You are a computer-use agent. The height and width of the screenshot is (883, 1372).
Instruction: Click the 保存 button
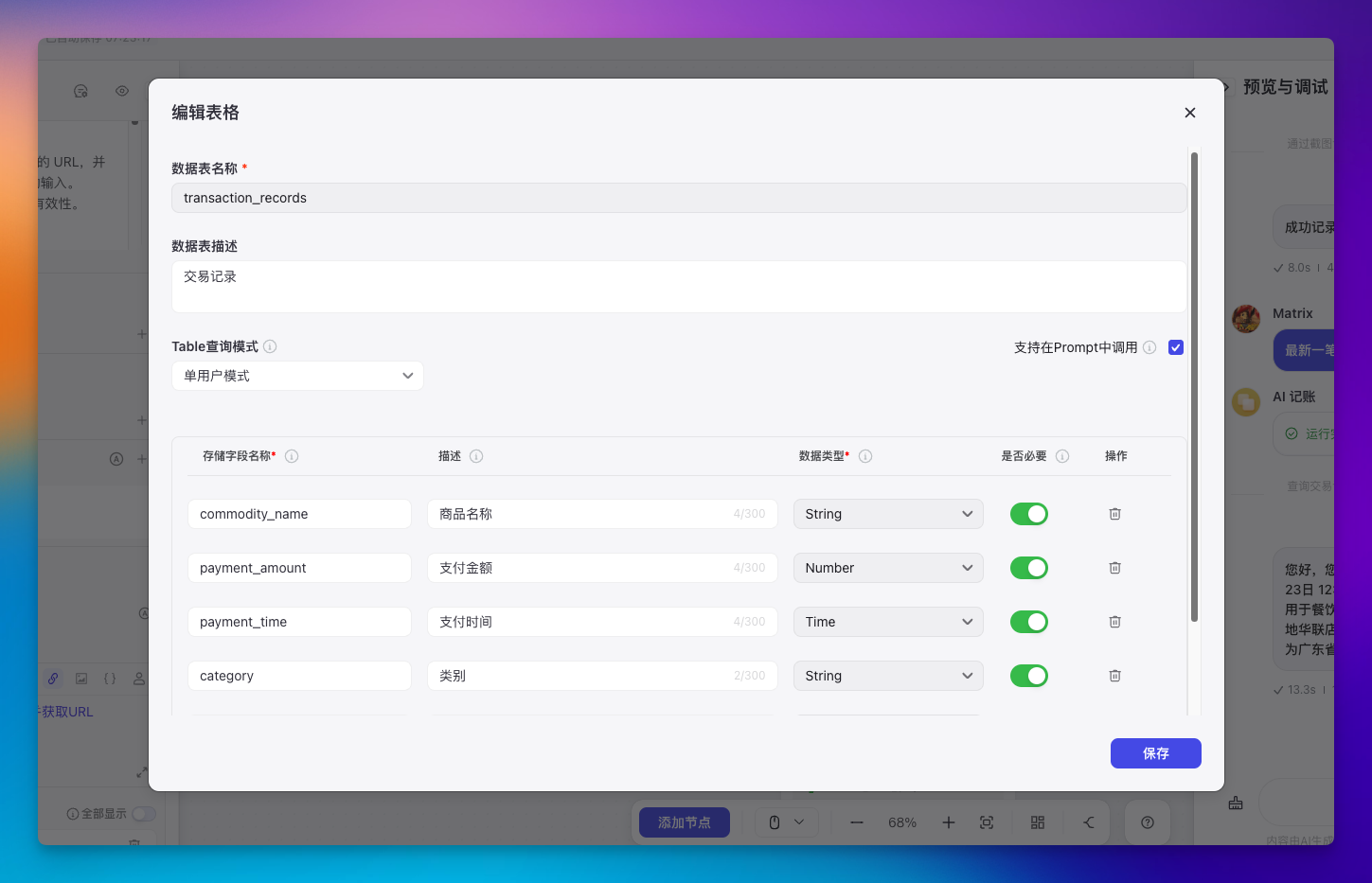click(x=1155, y=753)
